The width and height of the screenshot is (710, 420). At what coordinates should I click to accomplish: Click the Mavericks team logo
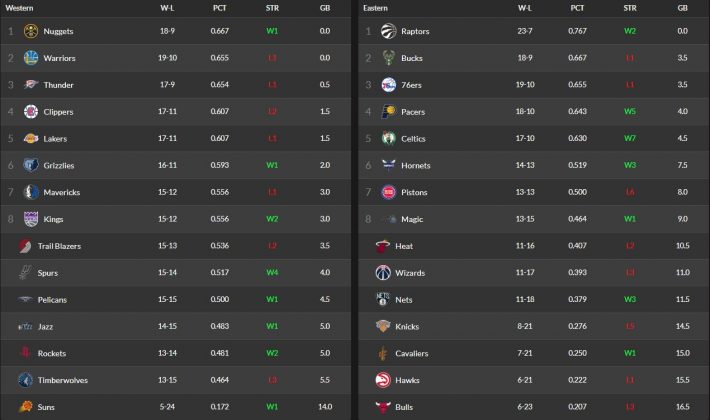coord(31,192)
